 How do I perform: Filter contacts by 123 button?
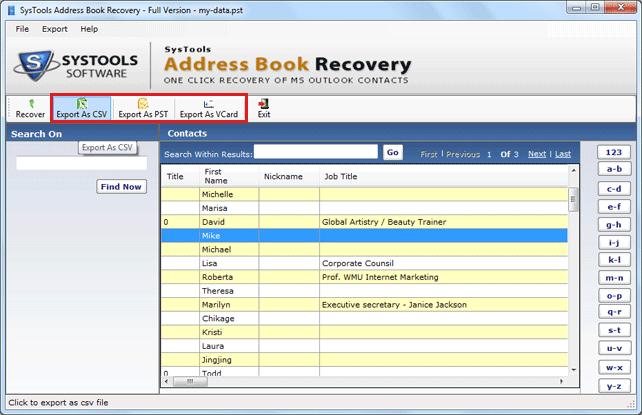pyautogui.click(x=614, y=152)
